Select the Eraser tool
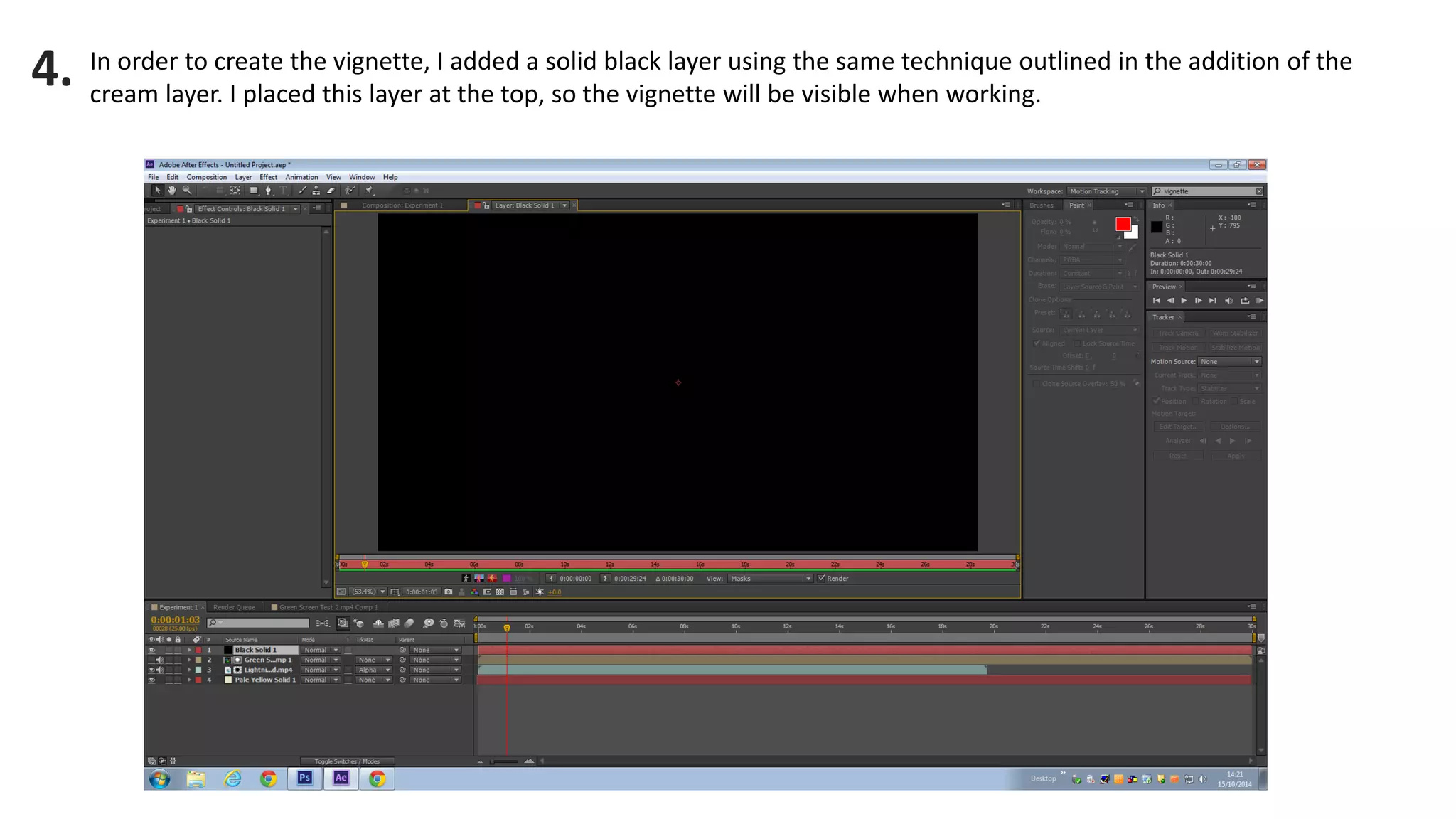This screenshot has height=819, width=1456. point(331,191)
